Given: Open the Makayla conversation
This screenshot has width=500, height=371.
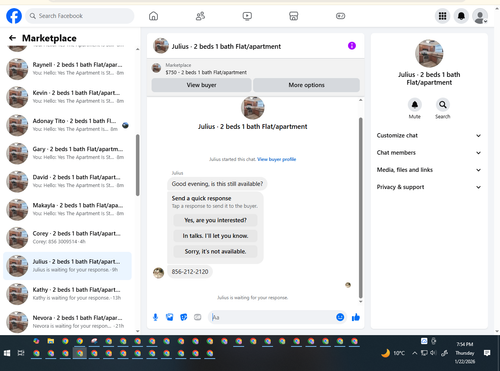Looking at the screenshot, I should tap(67, 209).
